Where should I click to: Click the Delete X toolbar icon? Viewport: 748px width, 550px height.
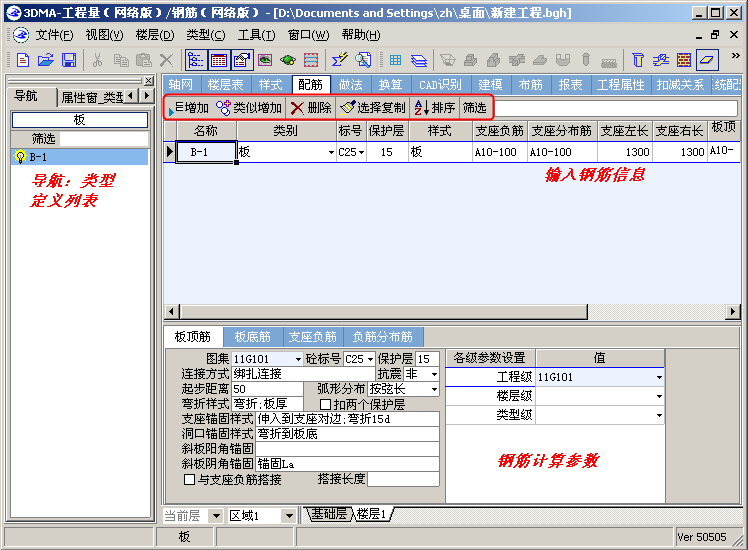166,60
